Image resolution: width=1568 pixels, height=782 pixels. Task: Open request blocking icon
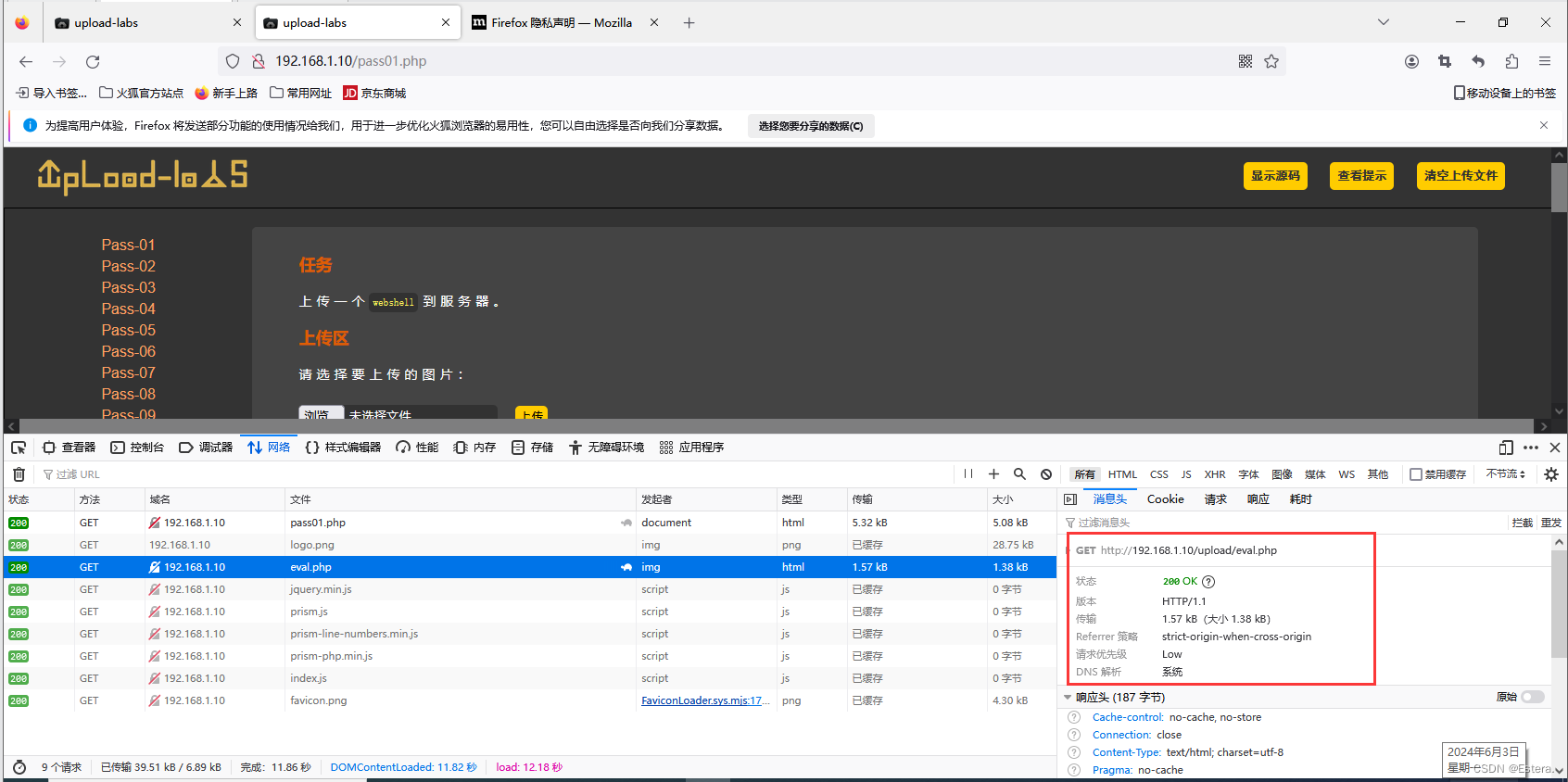(1046, 474)
